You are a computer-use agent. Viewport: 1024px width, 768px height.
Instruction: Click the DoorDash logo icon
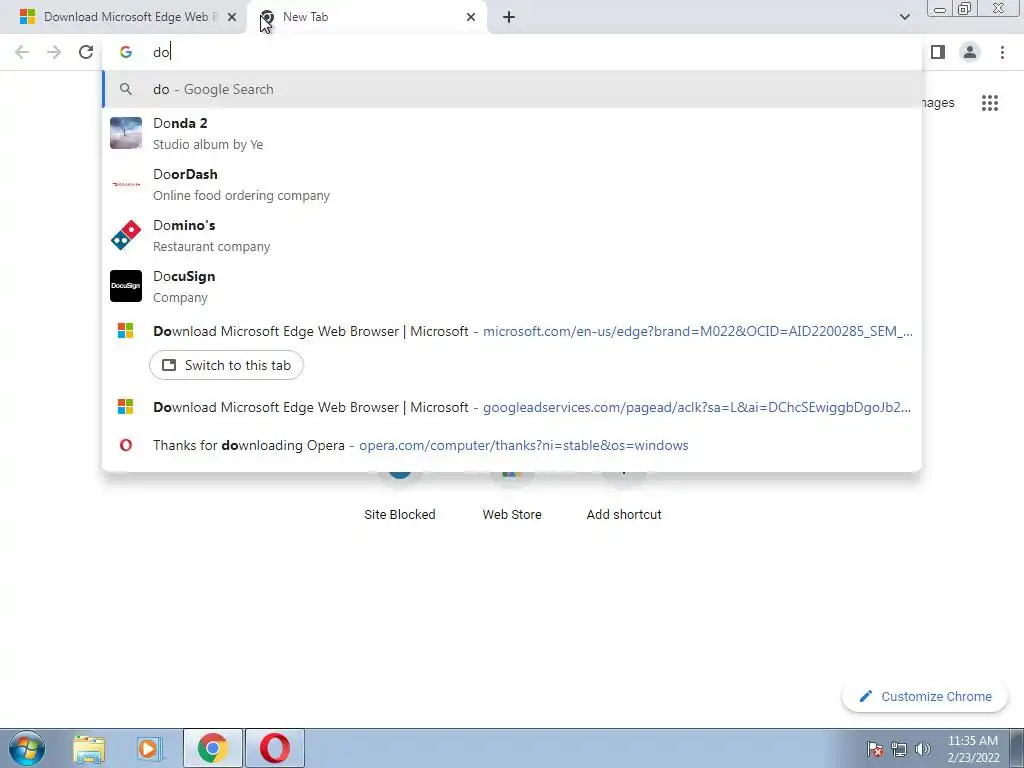point(126,184)
